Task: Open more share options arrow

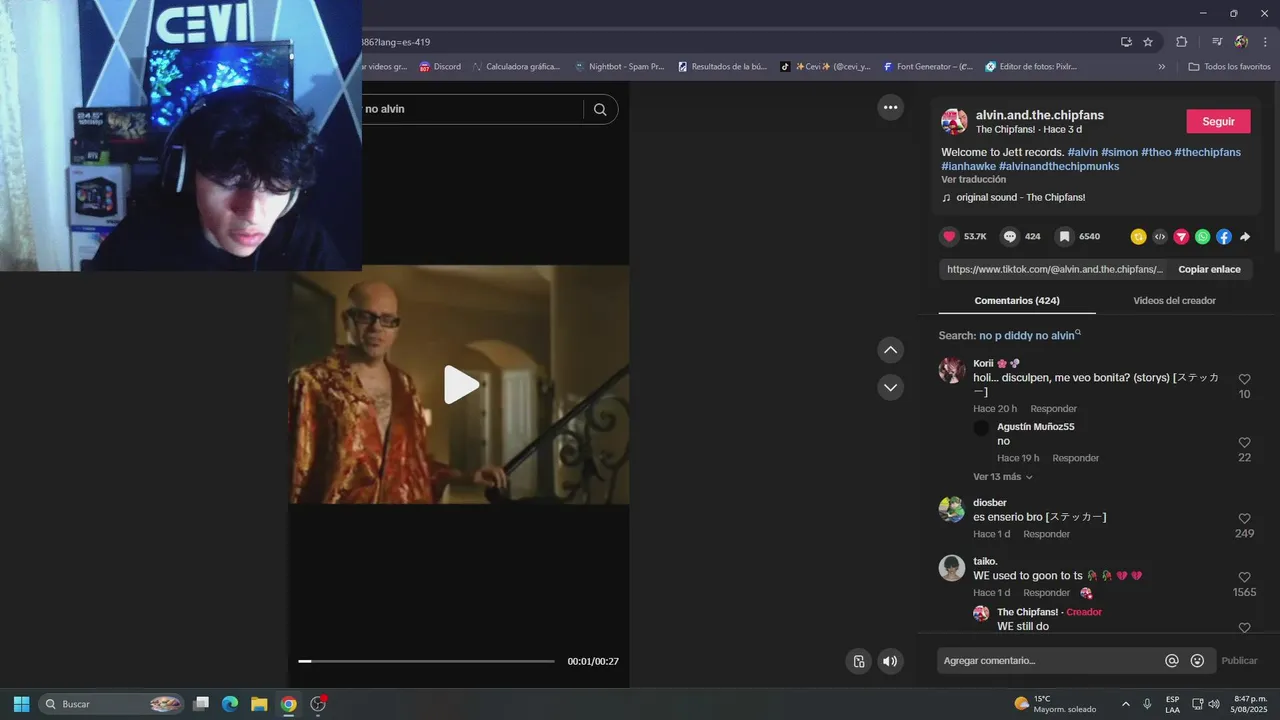Action: [x=1245, y=237]
